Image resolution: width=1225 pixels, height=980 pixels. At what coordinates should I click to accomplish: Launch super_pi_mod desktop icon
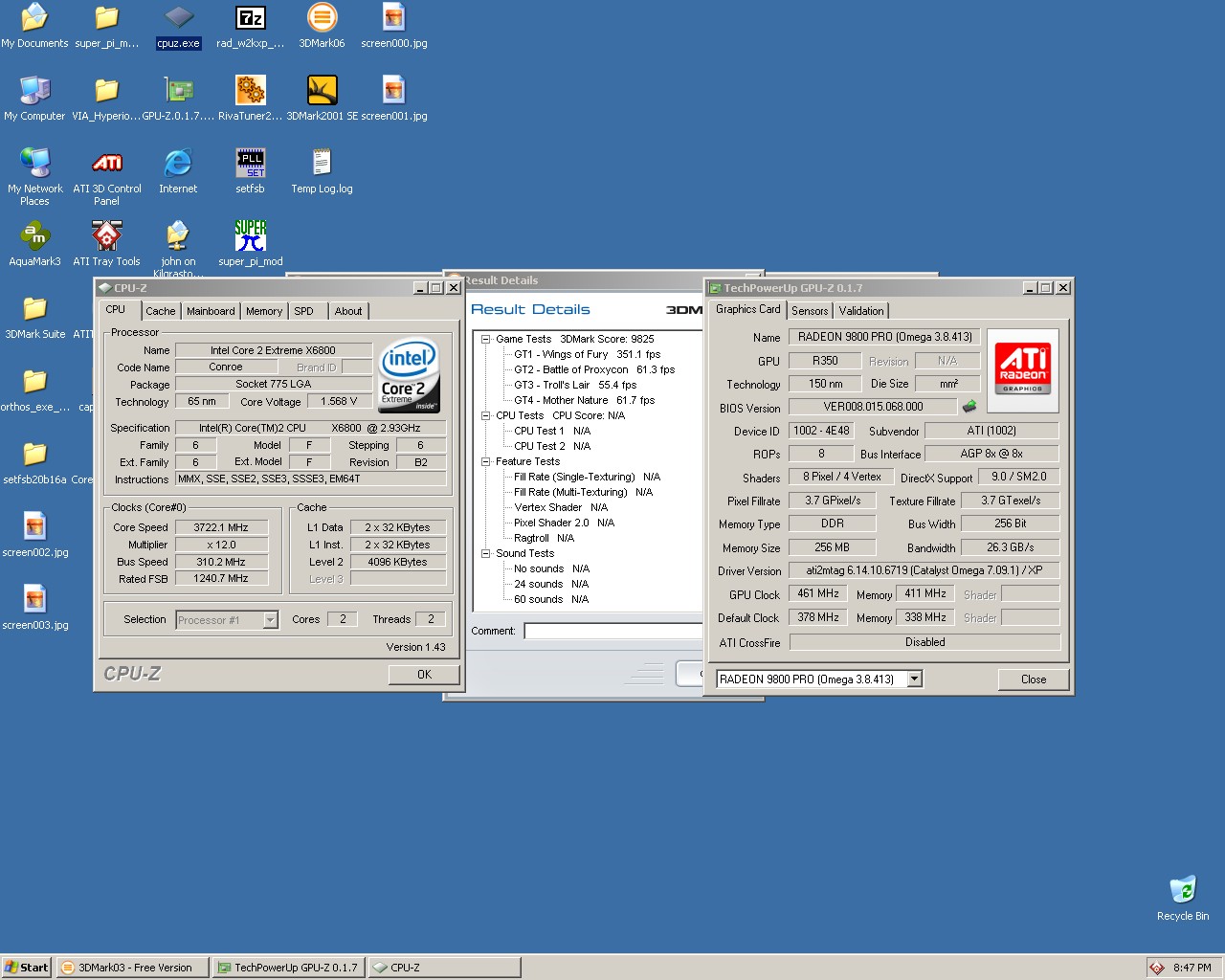(250, 244)
